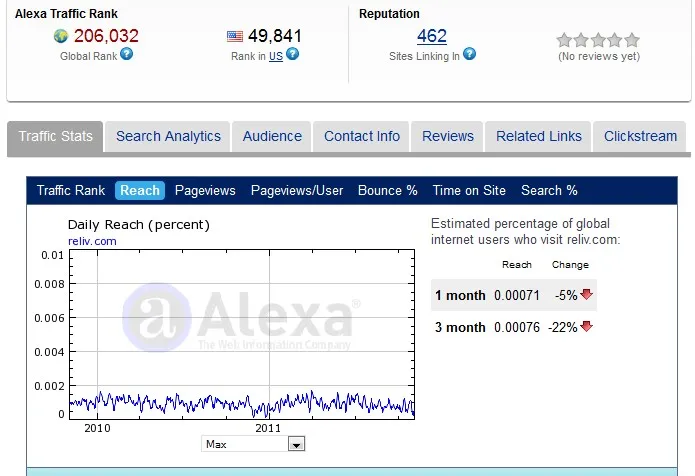The width and height of the screenshot is (695, 476).
Task: Click the 49,841 US rank number
Action: [275, 36]
